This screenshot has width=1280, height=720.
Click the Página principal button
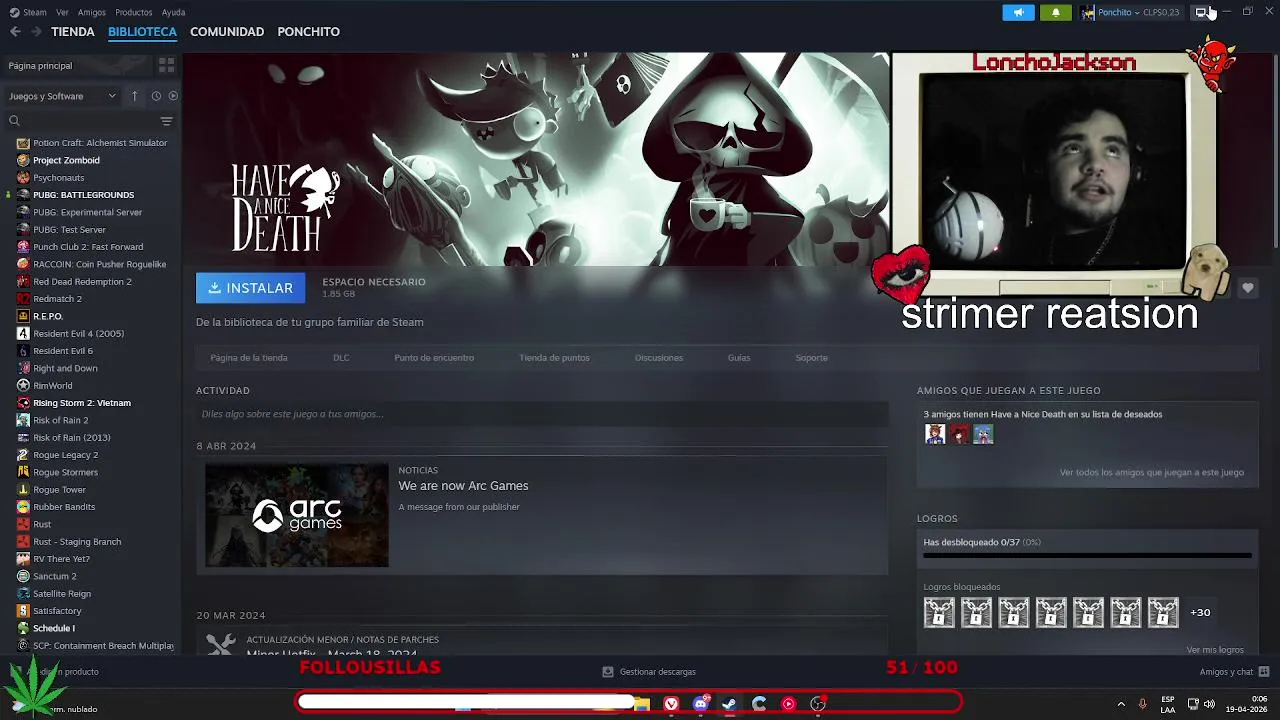pyautogui.click(x=78, y=65)
